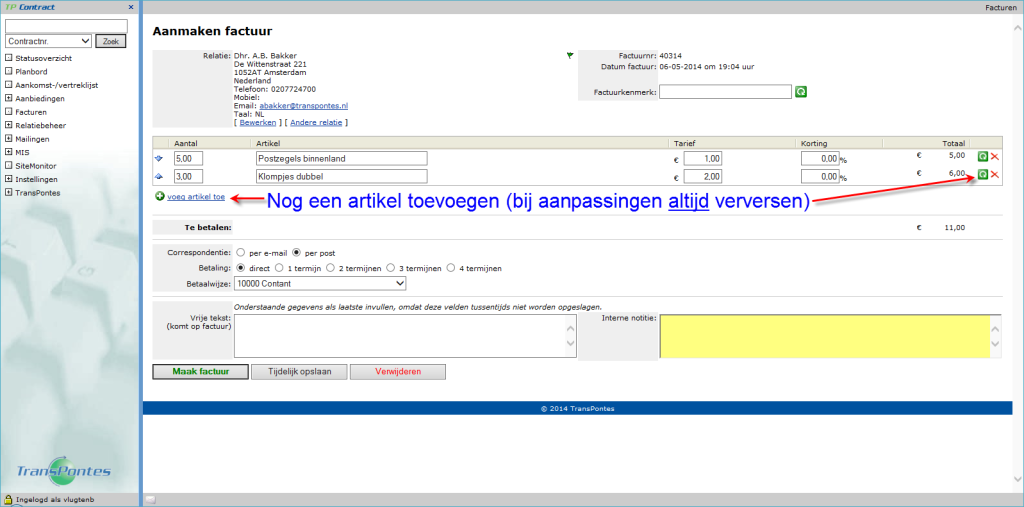1024x507 pixels.
Task: Refresh the Klompjes dubbel line
Action: point(982,175)
